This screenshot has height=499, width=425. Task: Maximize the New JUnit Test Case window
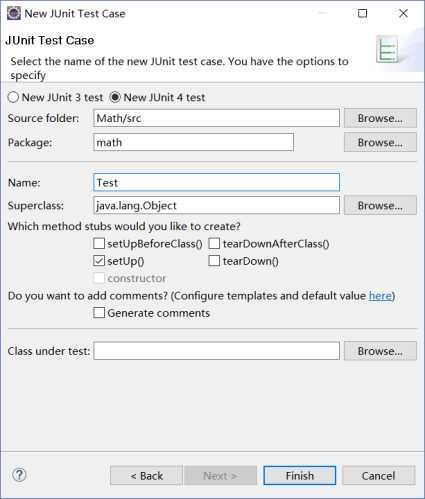click(x=362, y=13)
